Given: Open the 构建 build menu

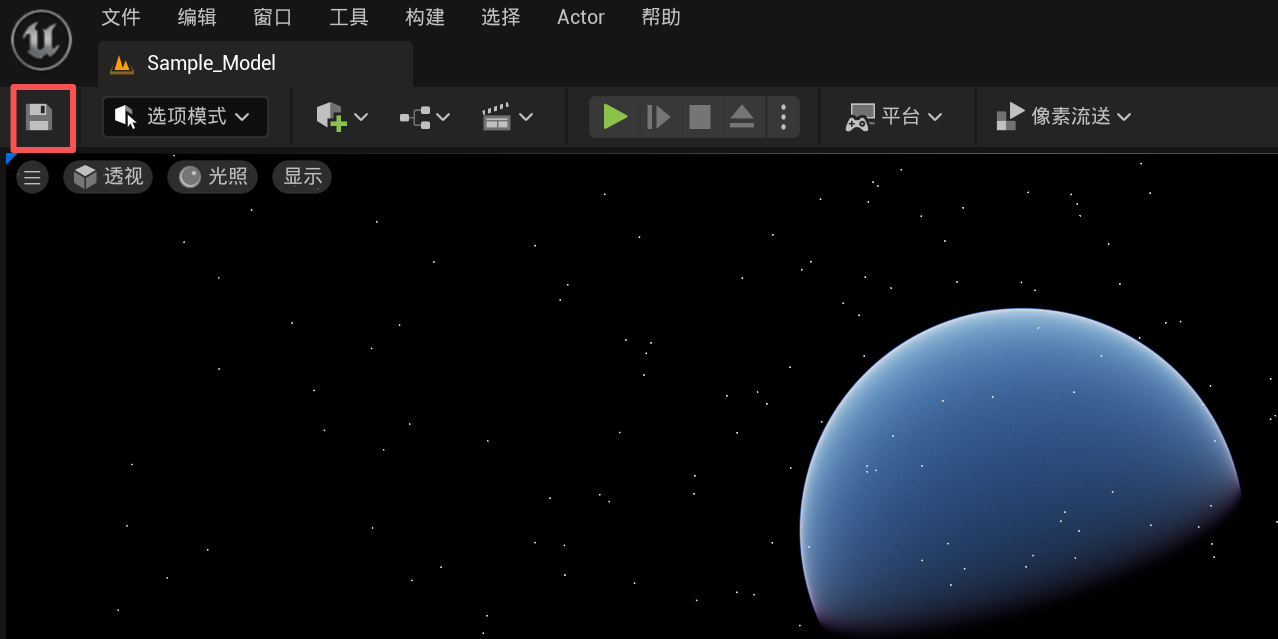Looking at the screenshot, I should point(425,17).
